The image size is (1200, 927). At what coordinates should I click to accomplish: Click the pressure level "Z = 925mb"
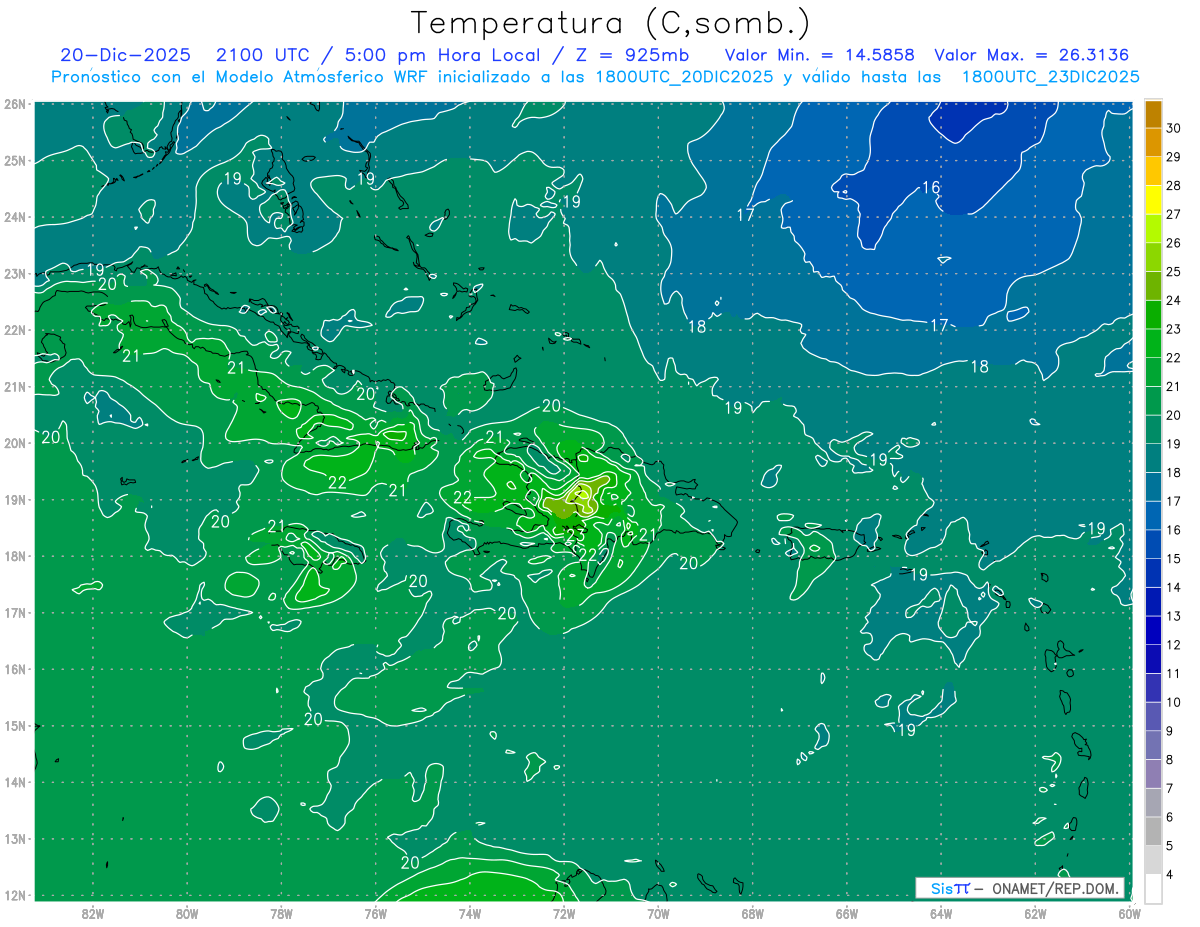630,55
